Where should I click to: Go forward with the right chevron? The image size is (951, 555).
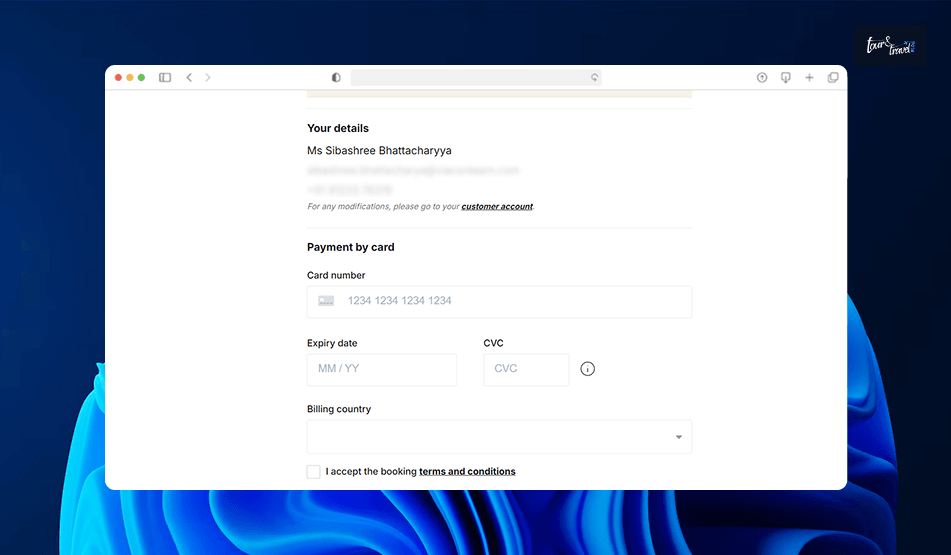pos(208,78)
